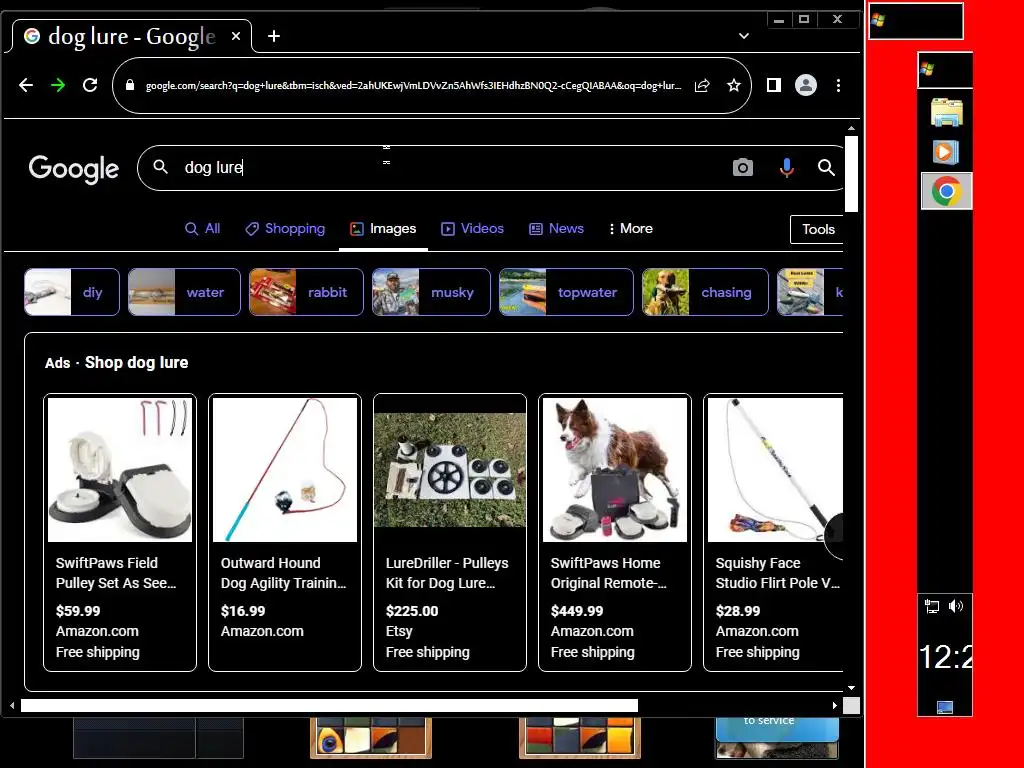Select the Chrome taskbar icon

(x=946, y=191)
